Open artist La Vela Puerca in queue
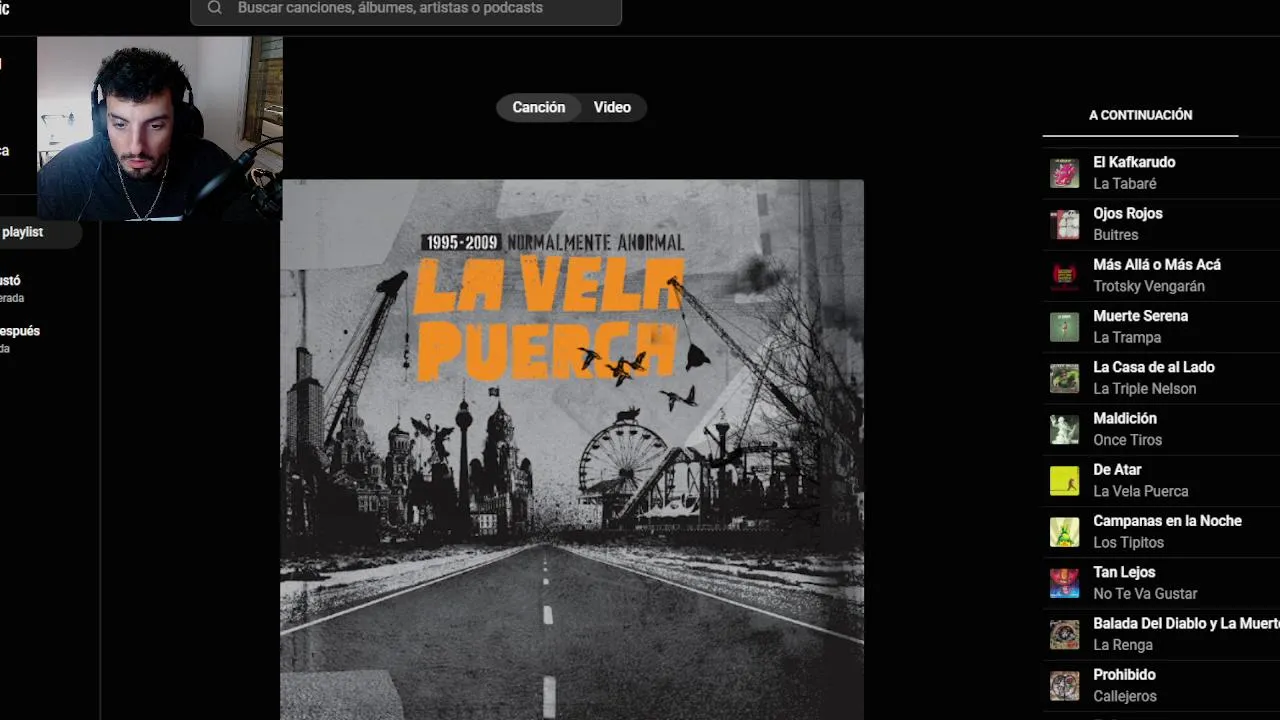This screenshot has height=720, width=1280. pyautogui.click(x=1141, y=492)
